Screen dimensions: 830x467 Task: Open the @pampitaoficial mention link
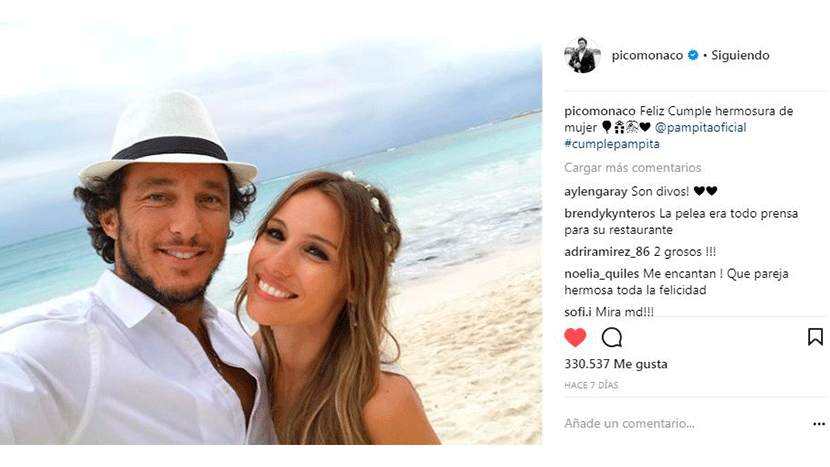[x=700, y=128]
